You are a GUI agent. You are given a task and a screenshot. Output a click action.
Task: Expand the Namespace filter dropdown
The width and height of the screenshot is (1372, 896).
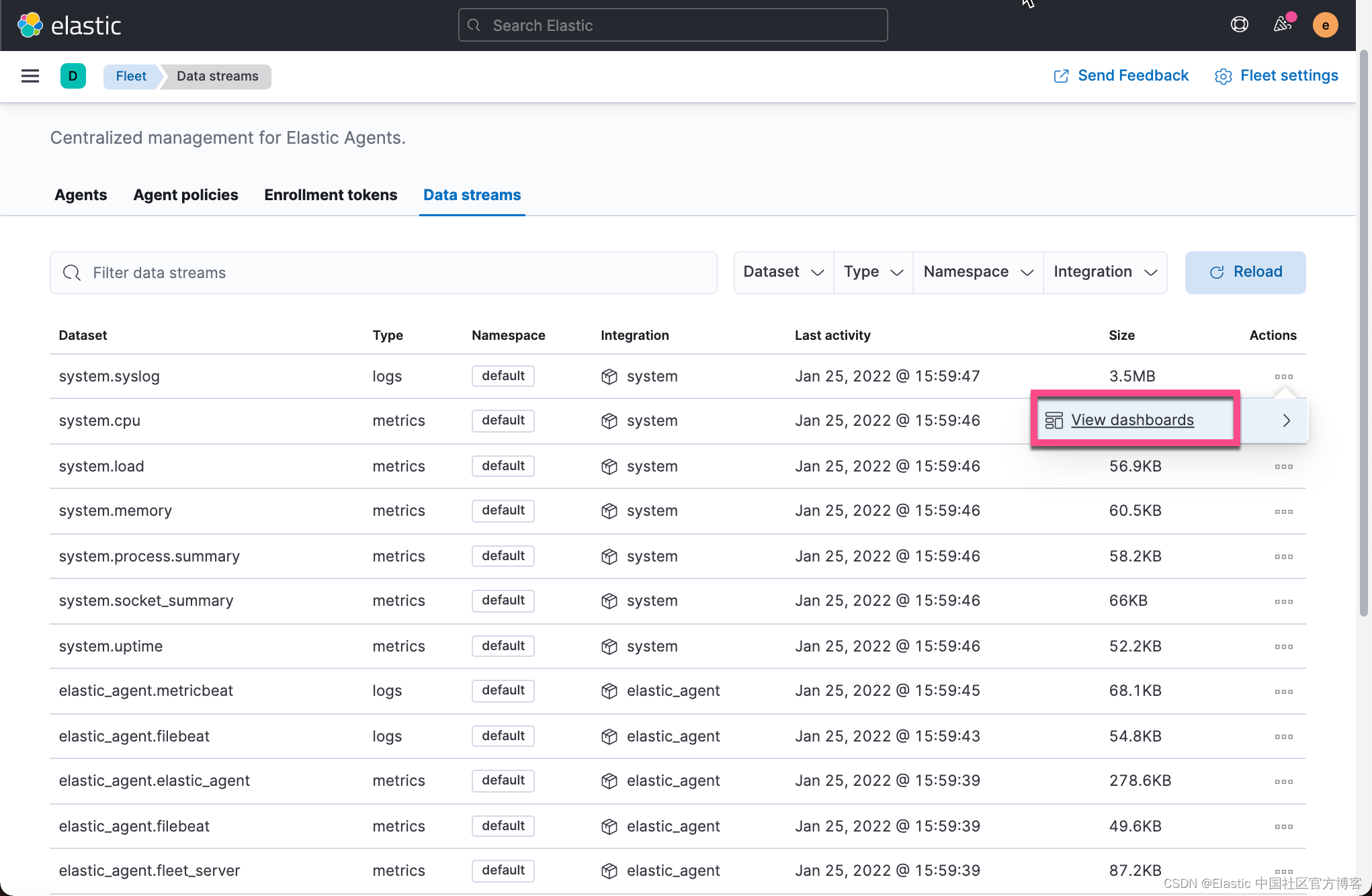[978, 272]
